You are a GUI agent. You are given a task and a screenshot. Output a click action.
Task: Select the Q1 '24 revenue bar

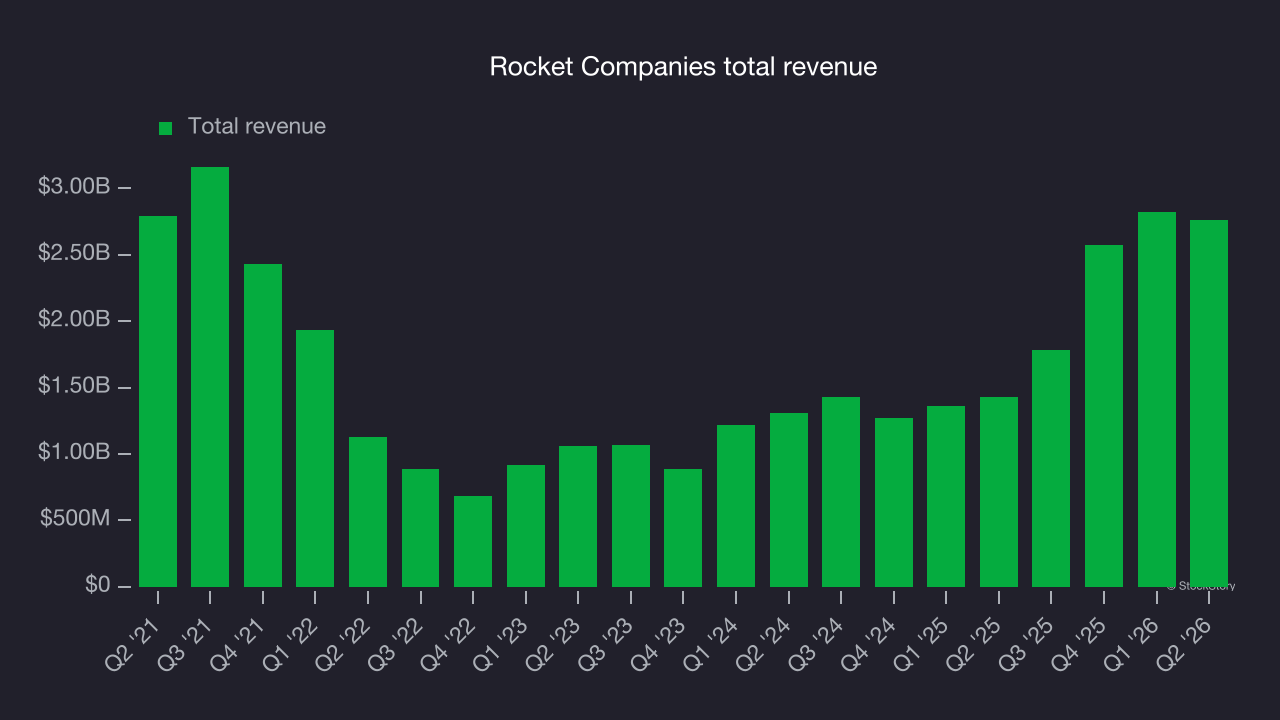pyautogui.click(x=736, y=506)
